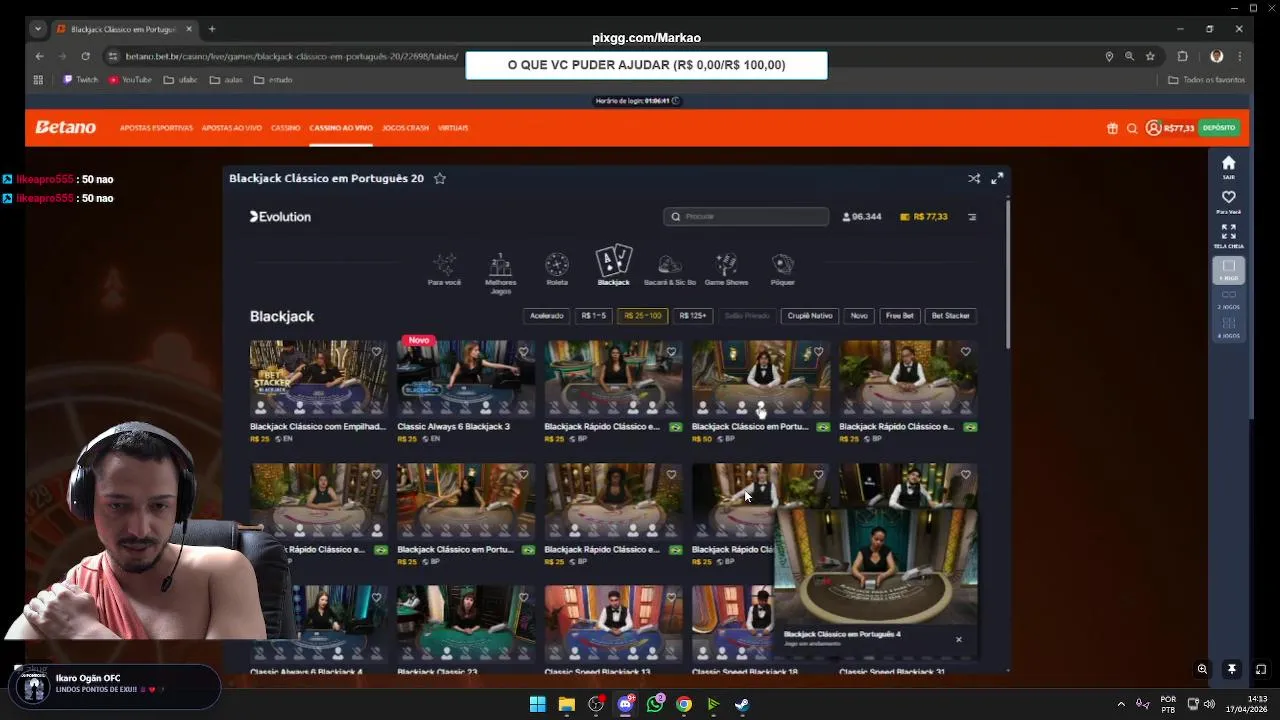Open the browser tab search dropdown
This screenshot has width=1280, height=720.
coord(38,29)
